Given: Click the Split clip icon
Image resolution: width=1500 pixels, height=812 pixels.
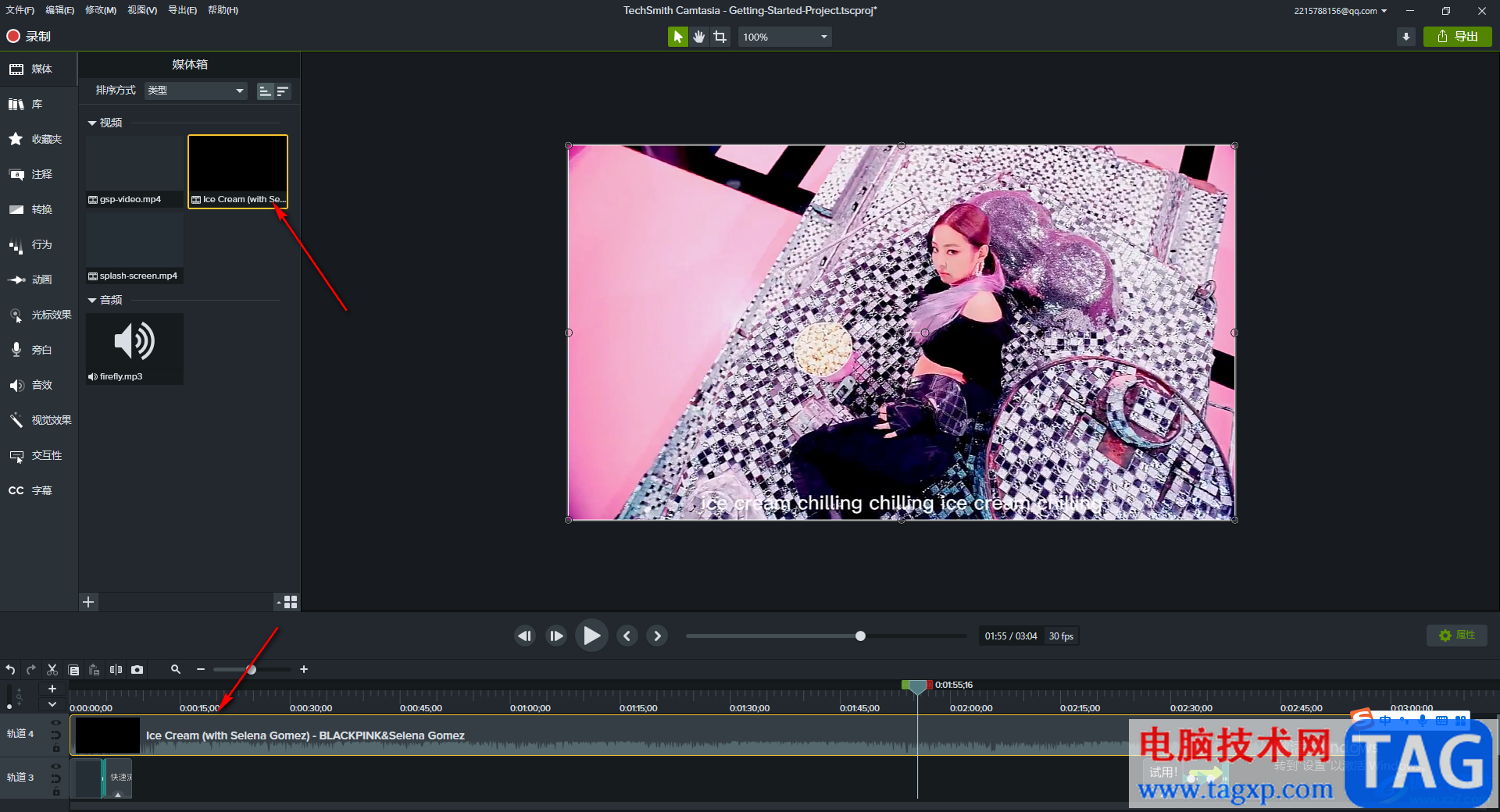Looking at the screenshot, I should [116, 670].
